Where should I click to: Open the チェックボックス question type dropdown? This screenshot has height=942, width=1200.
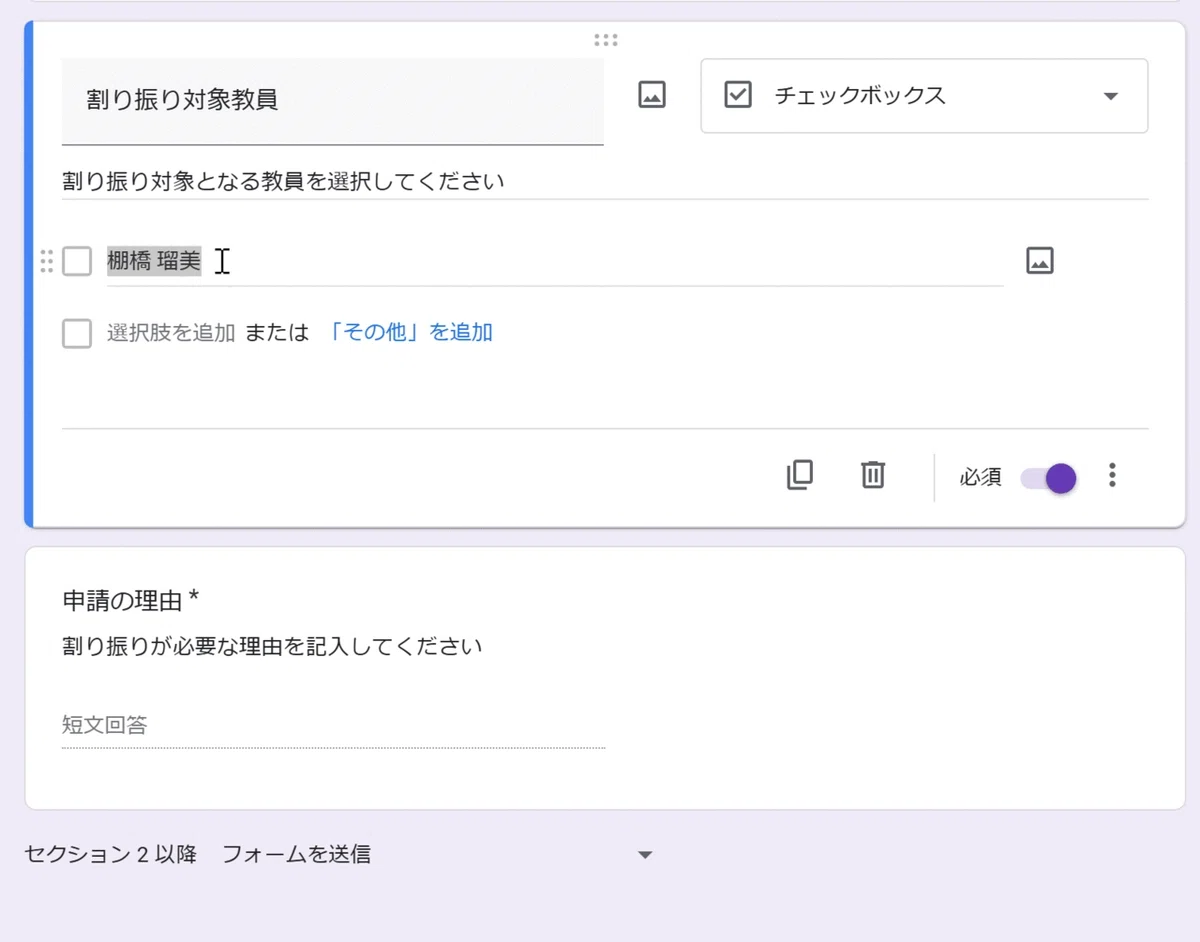tap(924, 96)
